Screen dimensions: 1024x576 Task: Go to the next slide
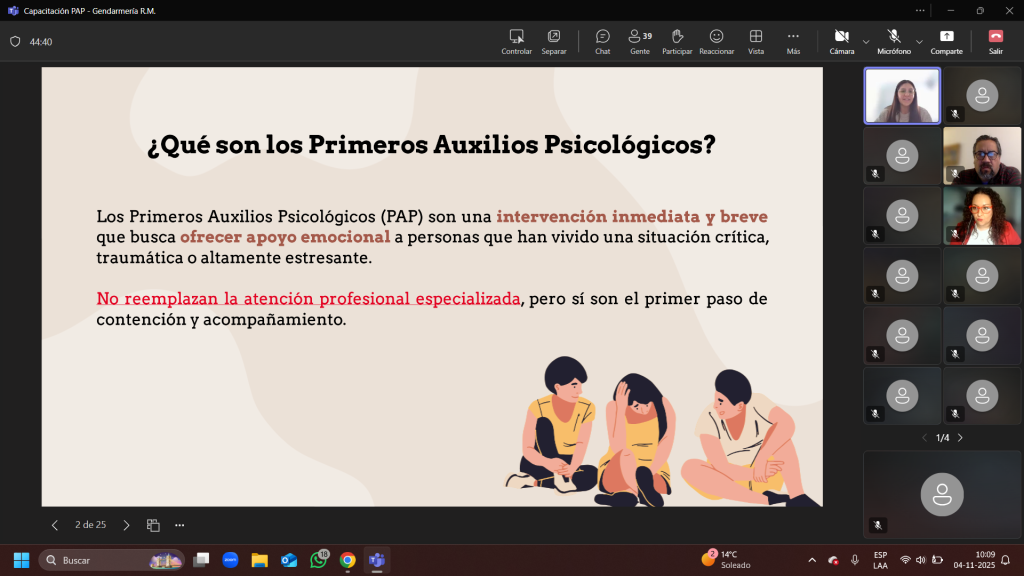(126, 525)
